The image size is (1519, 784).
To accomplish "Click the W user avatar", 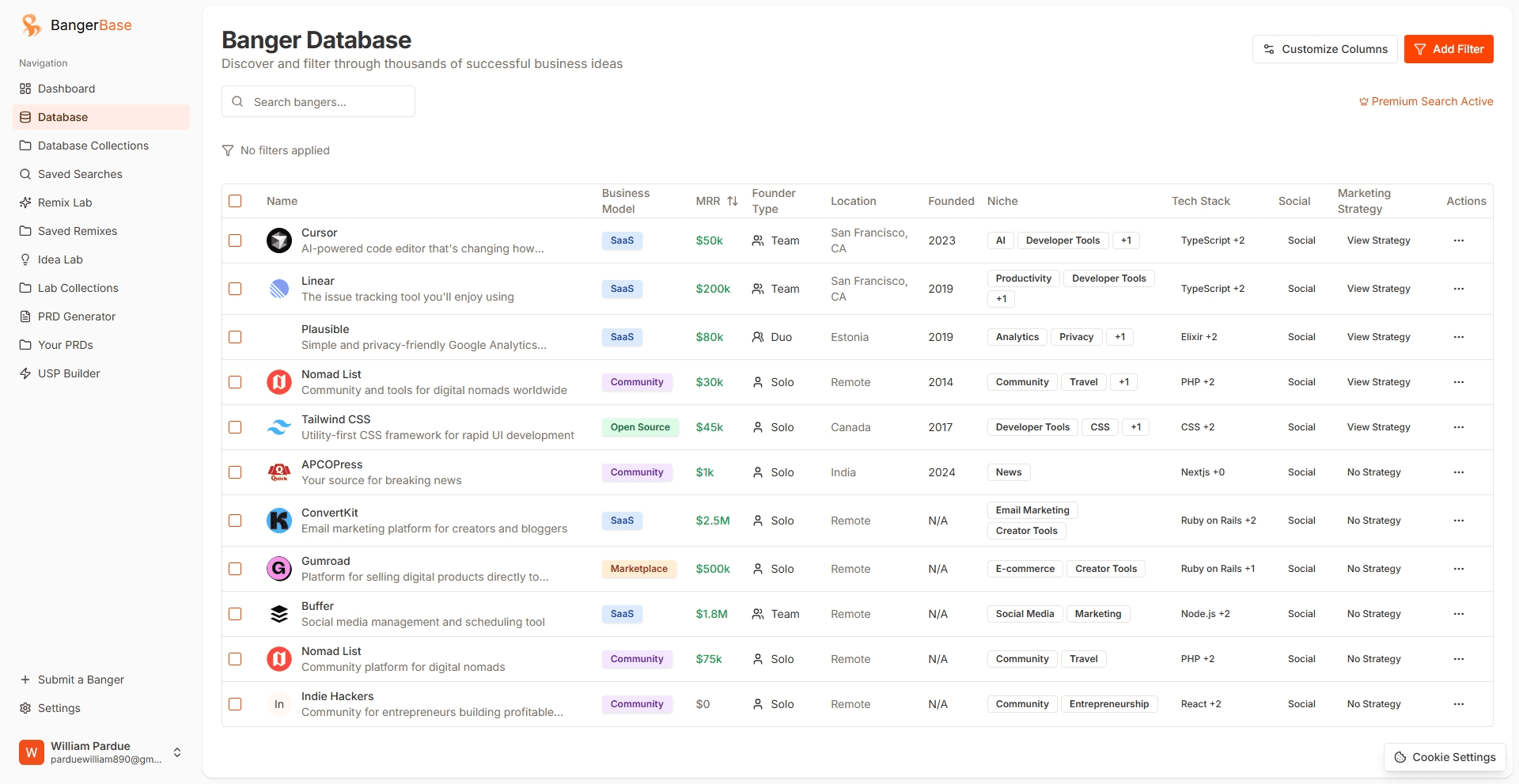I will [x=32, y=752].
